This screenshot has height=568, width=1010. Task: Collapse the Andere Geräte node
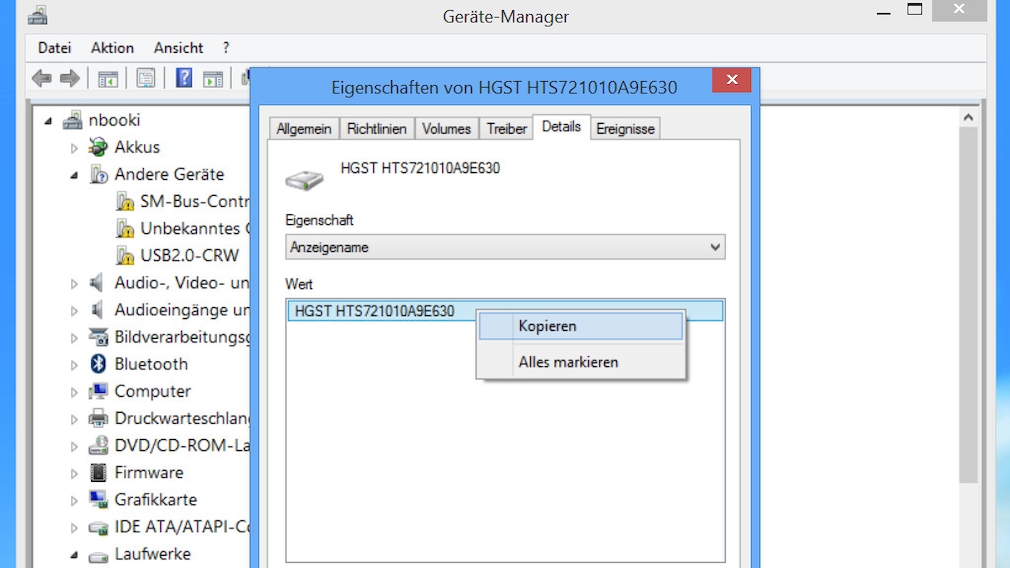click(x=74, y=175)
